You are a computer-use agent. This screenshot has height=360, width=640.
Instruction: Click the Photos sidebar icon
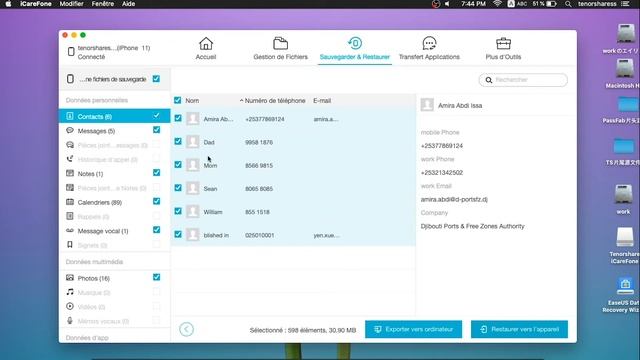(x=70, y=278)
